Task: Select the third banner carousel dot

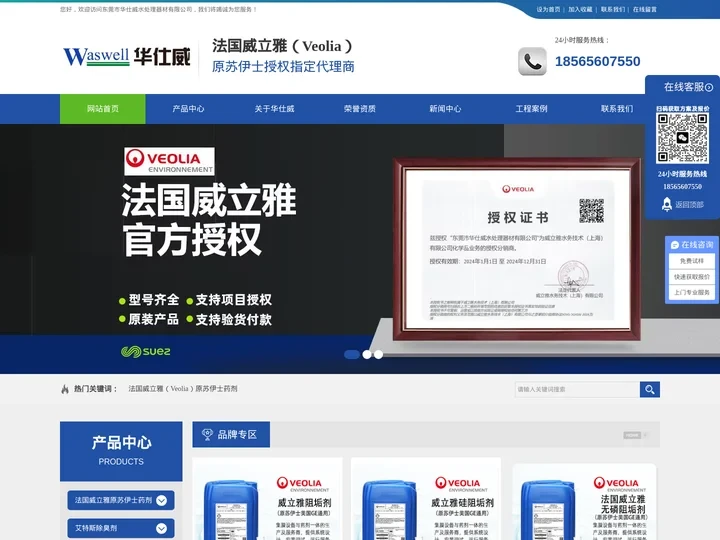Action: 378,354
